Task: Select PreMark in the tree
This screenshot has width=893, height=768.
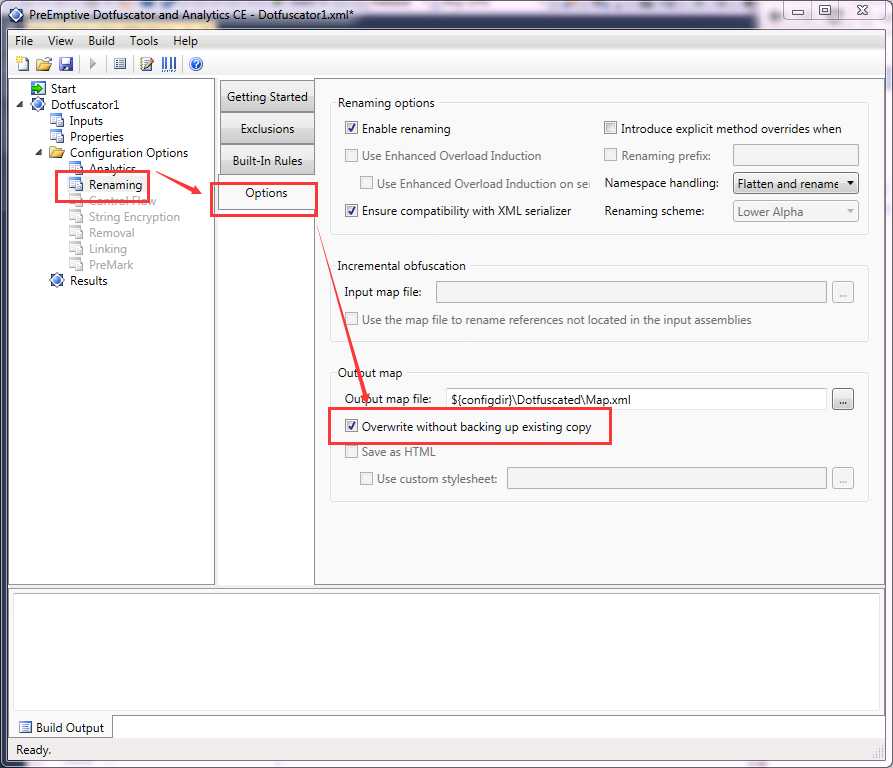Action: [x=111, y=265]
